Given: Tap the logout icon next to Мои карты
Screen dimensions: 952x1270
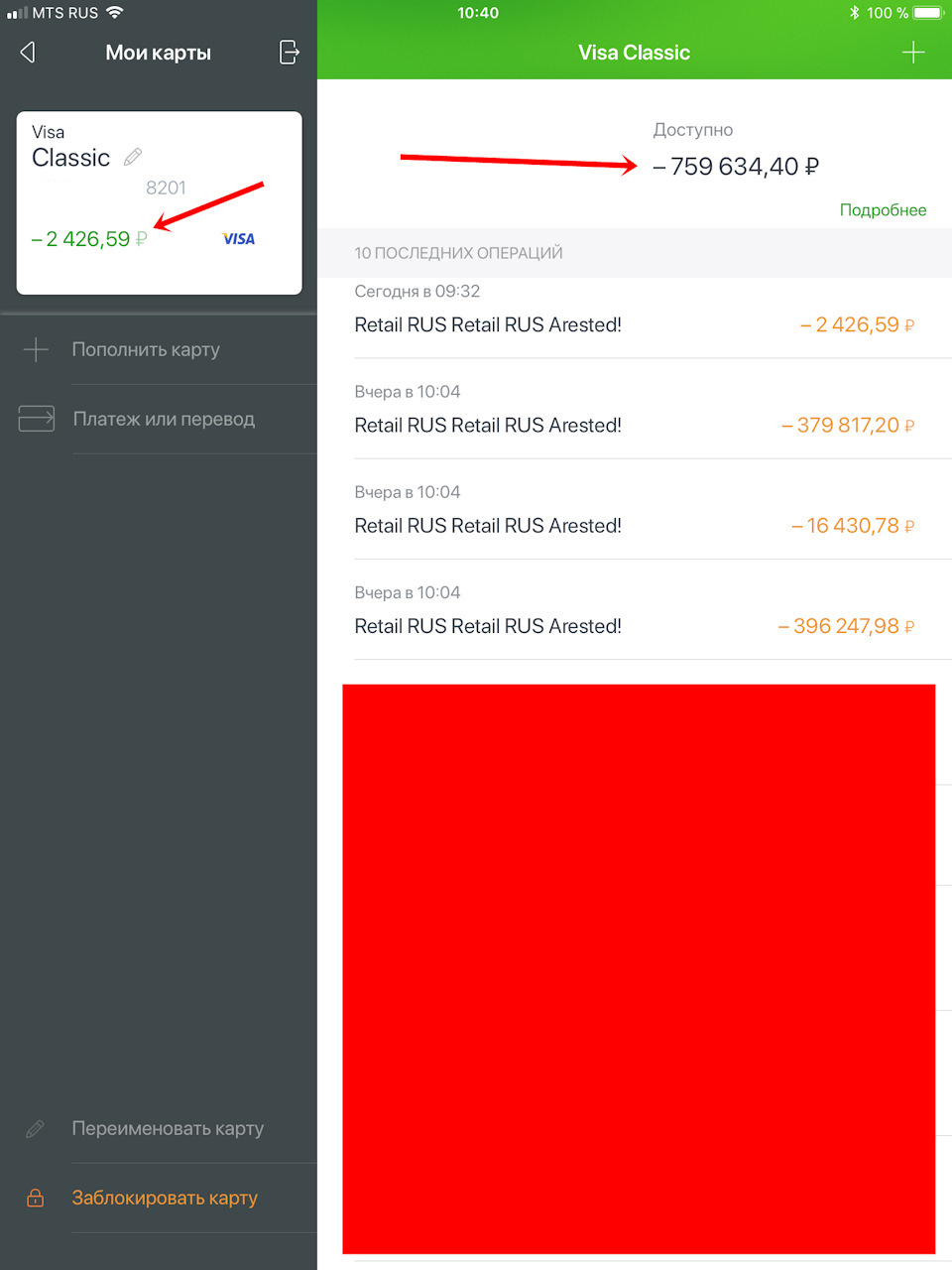Looking at the screenshot, I should [289, 53].
